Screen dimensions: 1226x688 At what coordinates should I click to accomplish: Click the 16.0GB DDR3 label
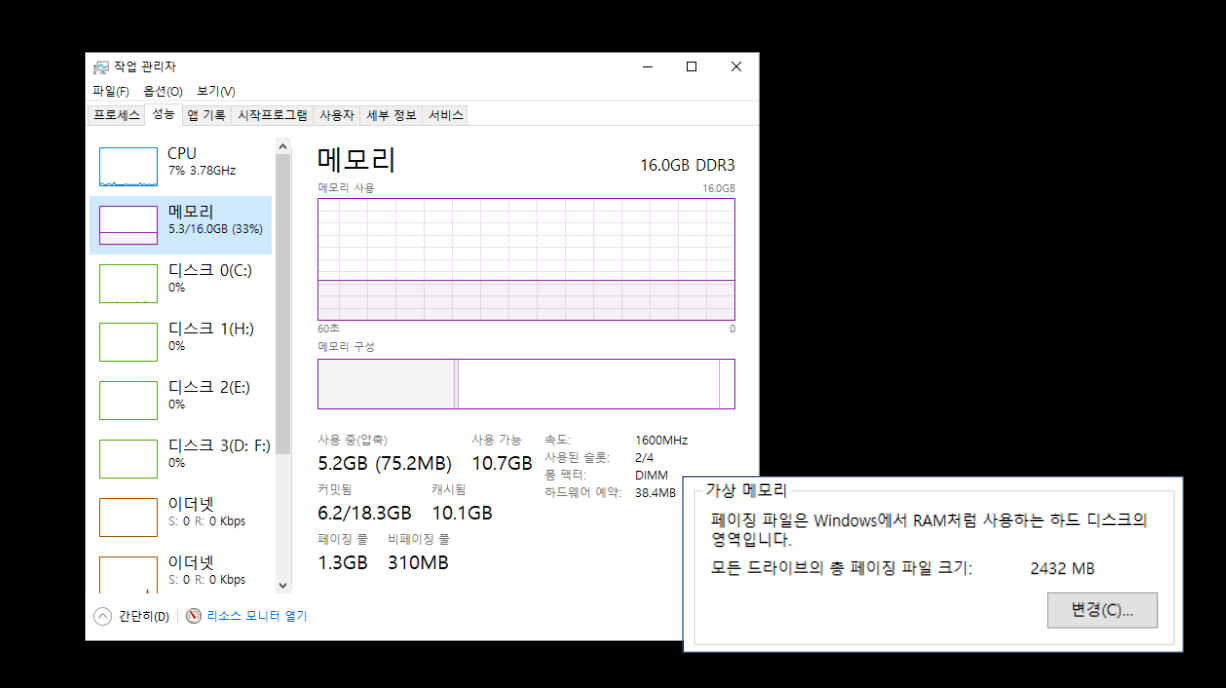pos(687,165)
